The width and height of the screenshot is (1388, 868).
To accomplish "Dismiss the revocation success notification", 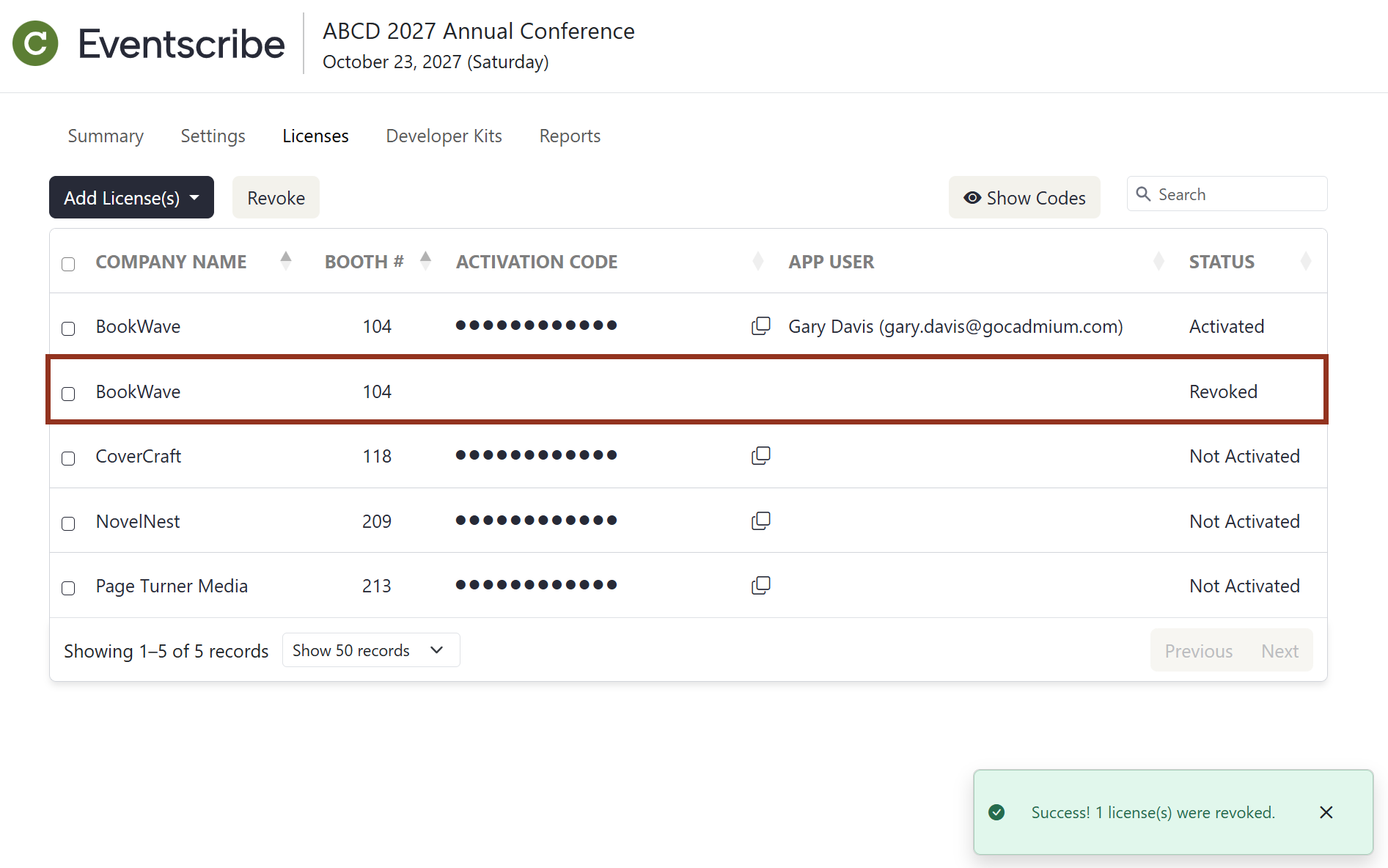I will 1326,812.
